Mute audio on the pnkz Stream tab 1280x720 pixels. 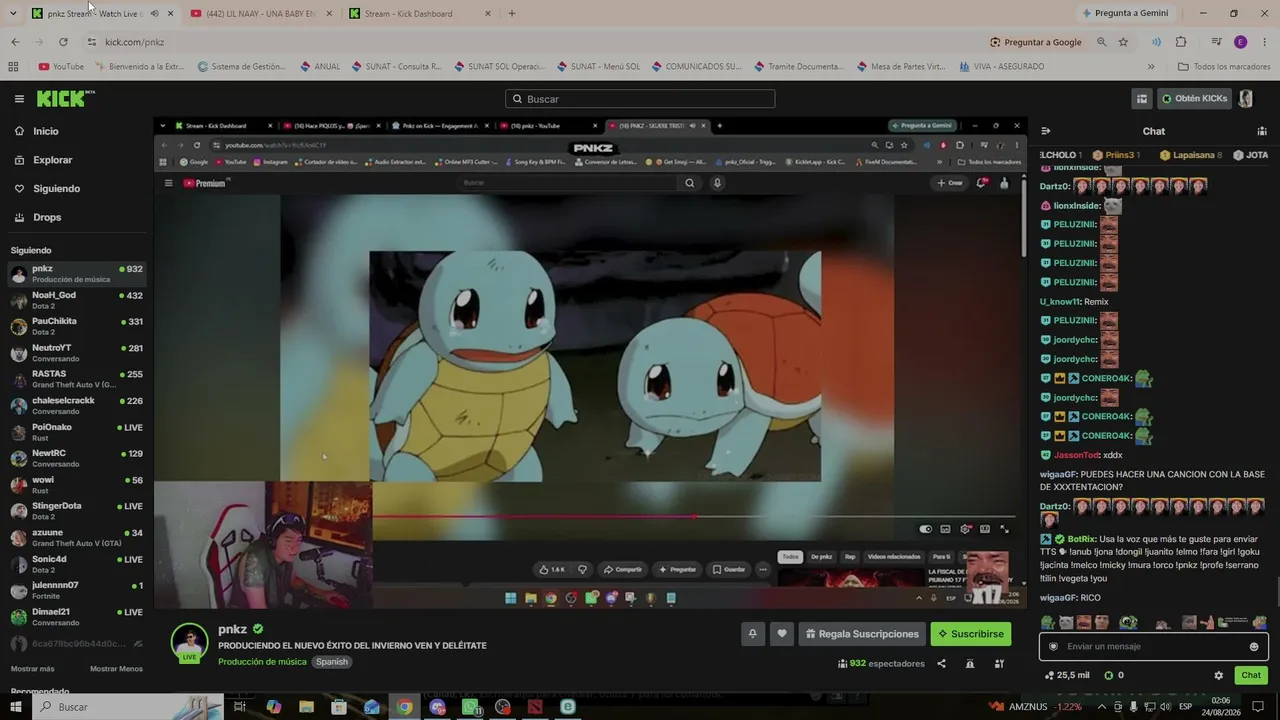pos(154,14)
